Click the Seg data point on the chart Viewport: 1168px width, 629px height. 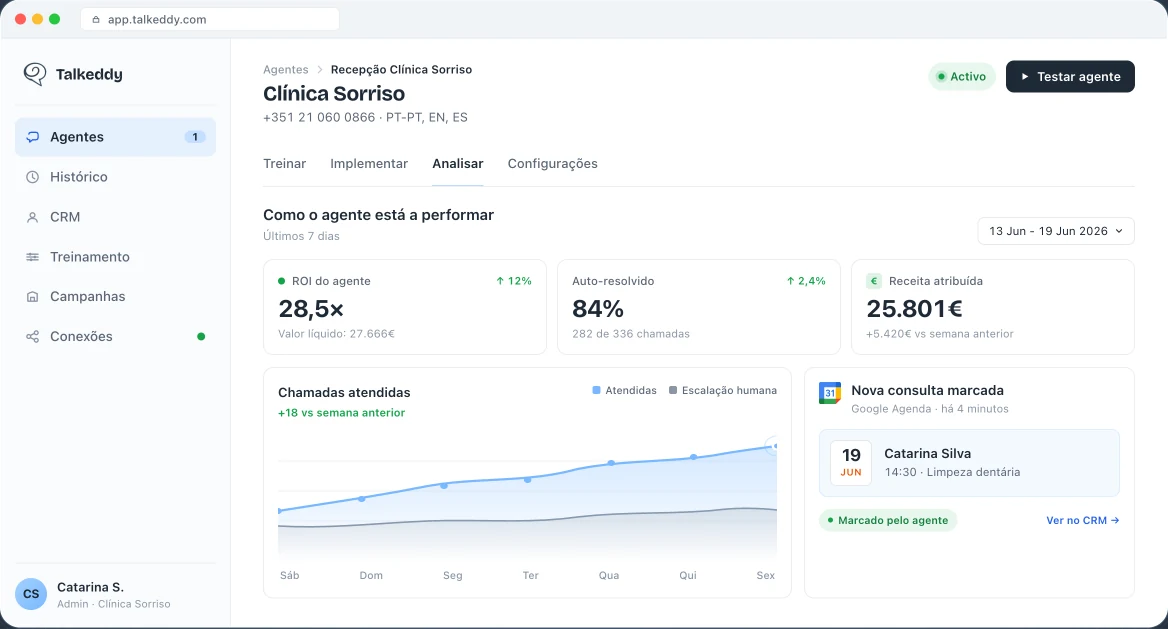[444, 485]
